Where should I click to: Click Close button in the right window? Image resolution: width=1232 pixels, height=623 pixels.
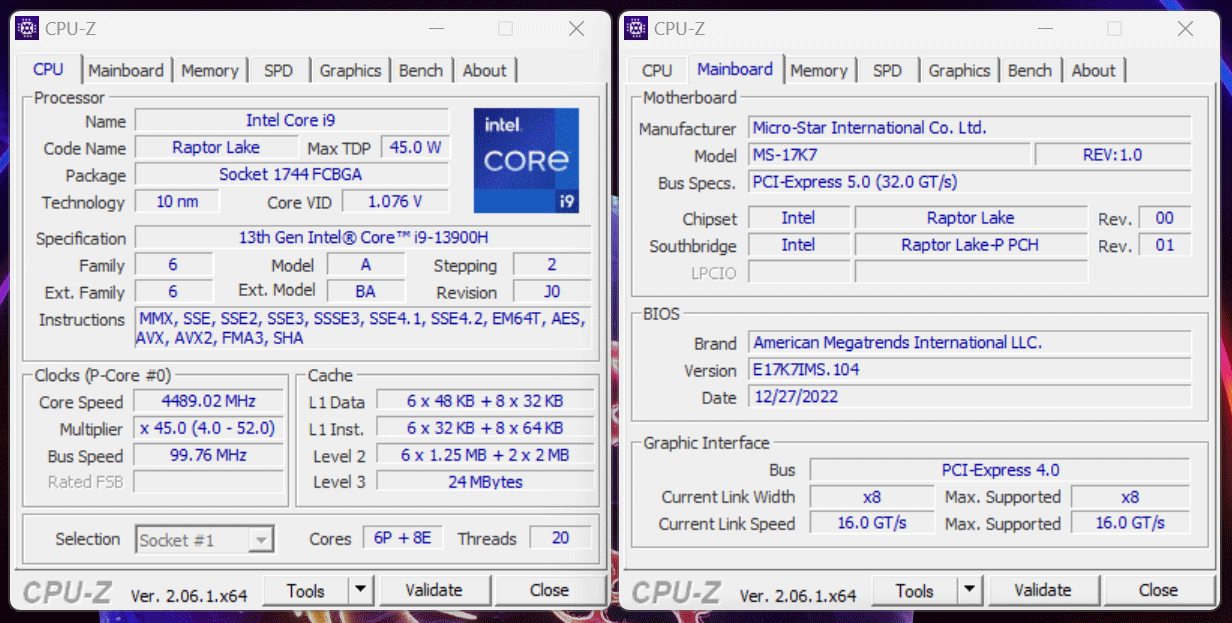click(x=1158, y=590)
